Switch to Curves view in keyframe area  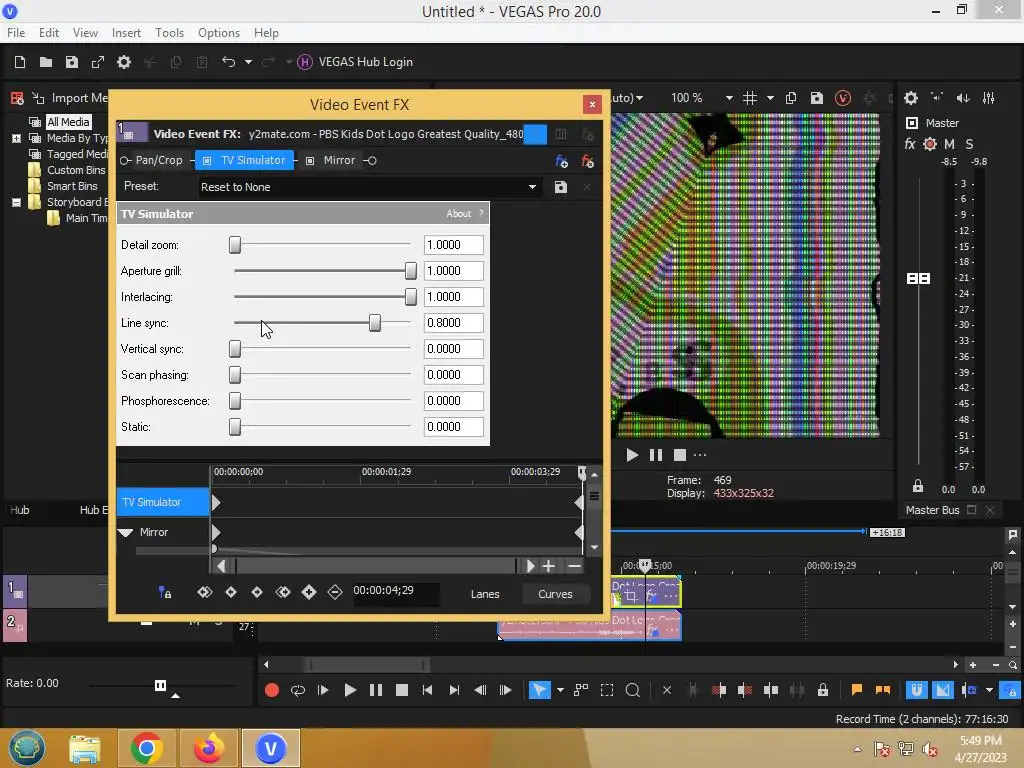click(555, 594)
